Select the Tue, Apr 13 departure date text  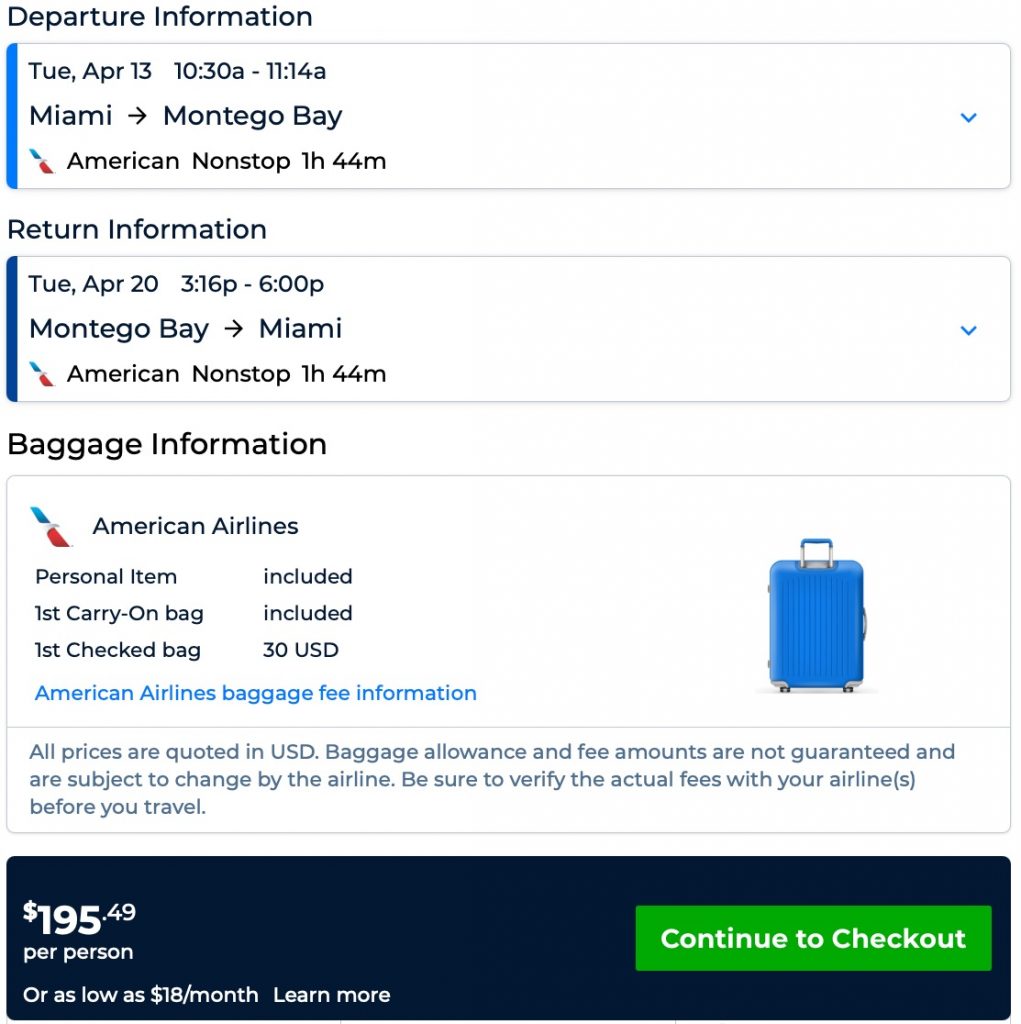tap(90, 71)
